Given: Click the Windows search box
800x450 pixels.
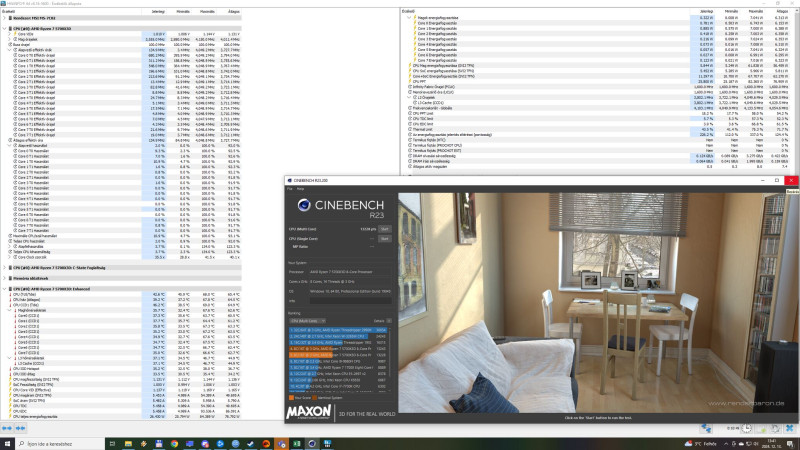Looking at the screenshot, I should (x=60, y=444).
